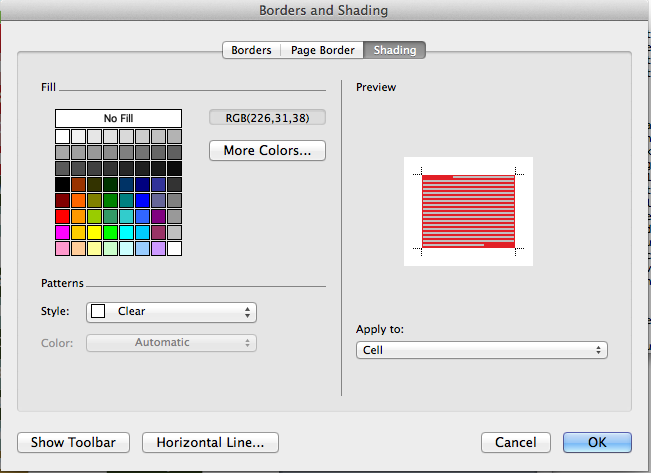Open the More Colors dialog
Viewport: 651px width, 473px height.
coord(267,151)
